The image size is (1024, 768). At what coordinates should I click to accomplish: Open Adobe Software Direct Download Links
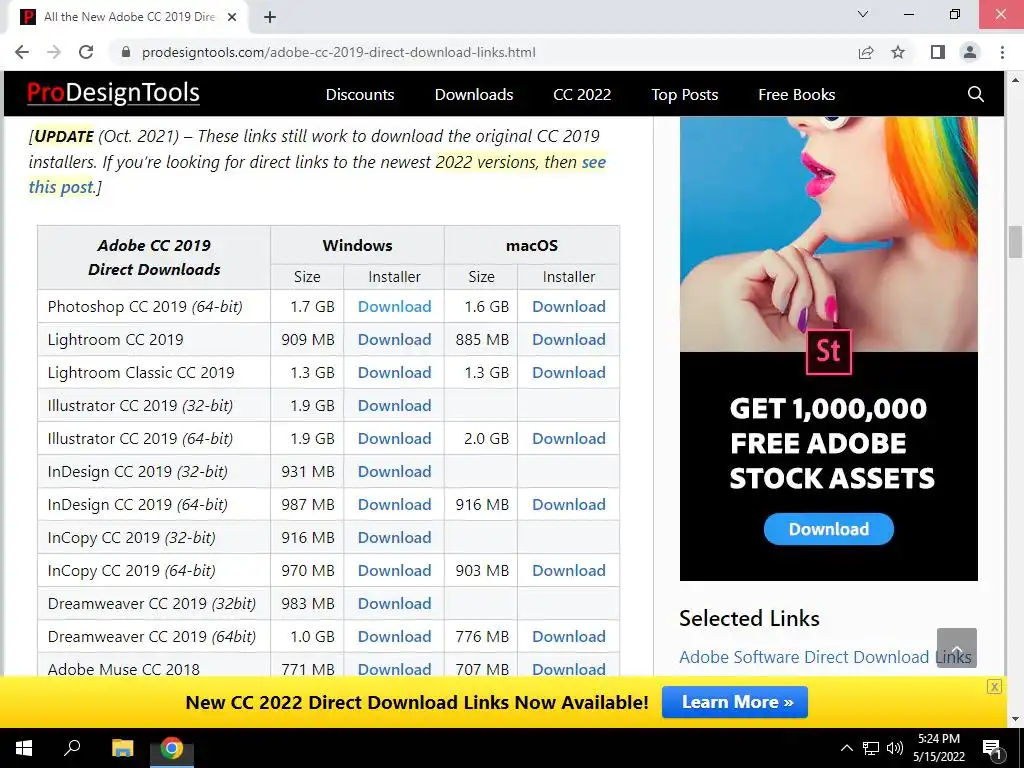(x=825, y=657)
